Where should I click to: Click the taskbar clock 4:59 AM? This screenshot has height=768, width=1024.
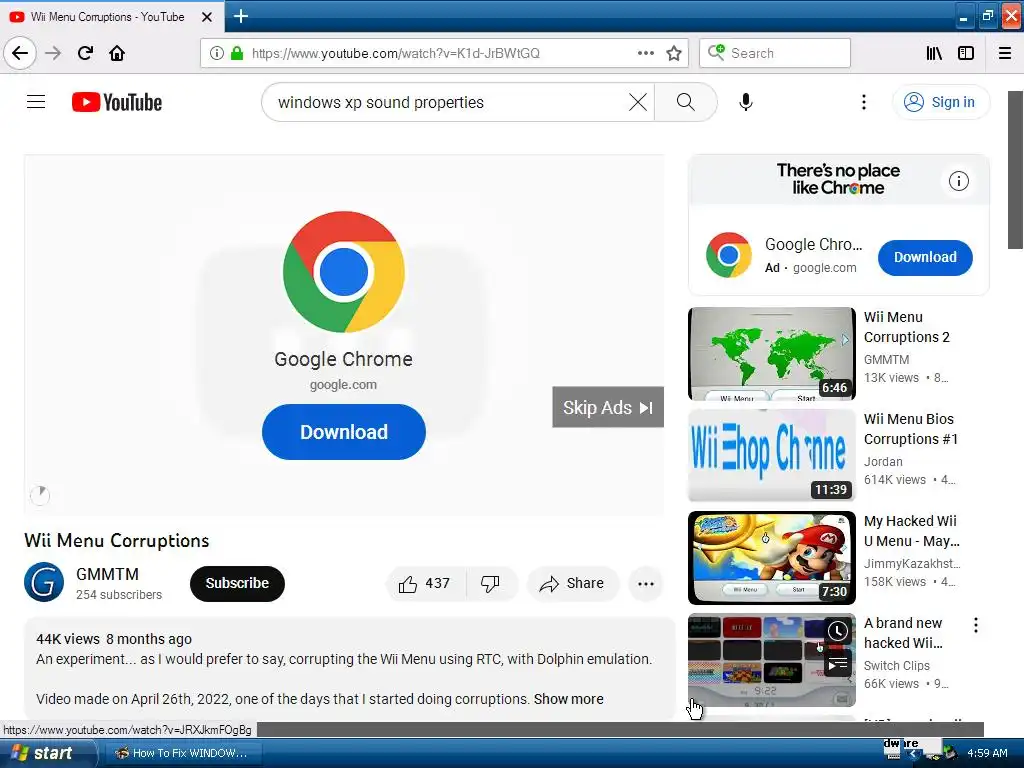pyautogui.click(x=987, y=753)
